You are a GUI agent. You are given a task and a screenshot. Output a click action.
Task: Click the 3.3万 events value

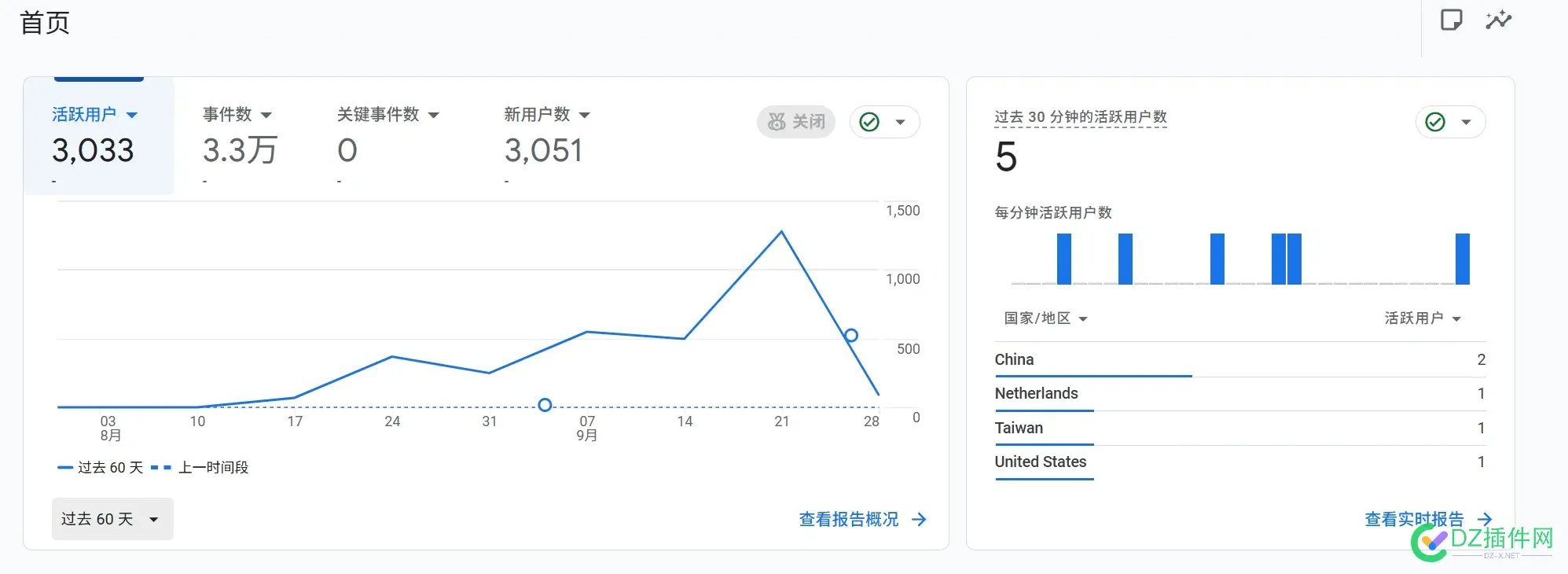(240, 150)
